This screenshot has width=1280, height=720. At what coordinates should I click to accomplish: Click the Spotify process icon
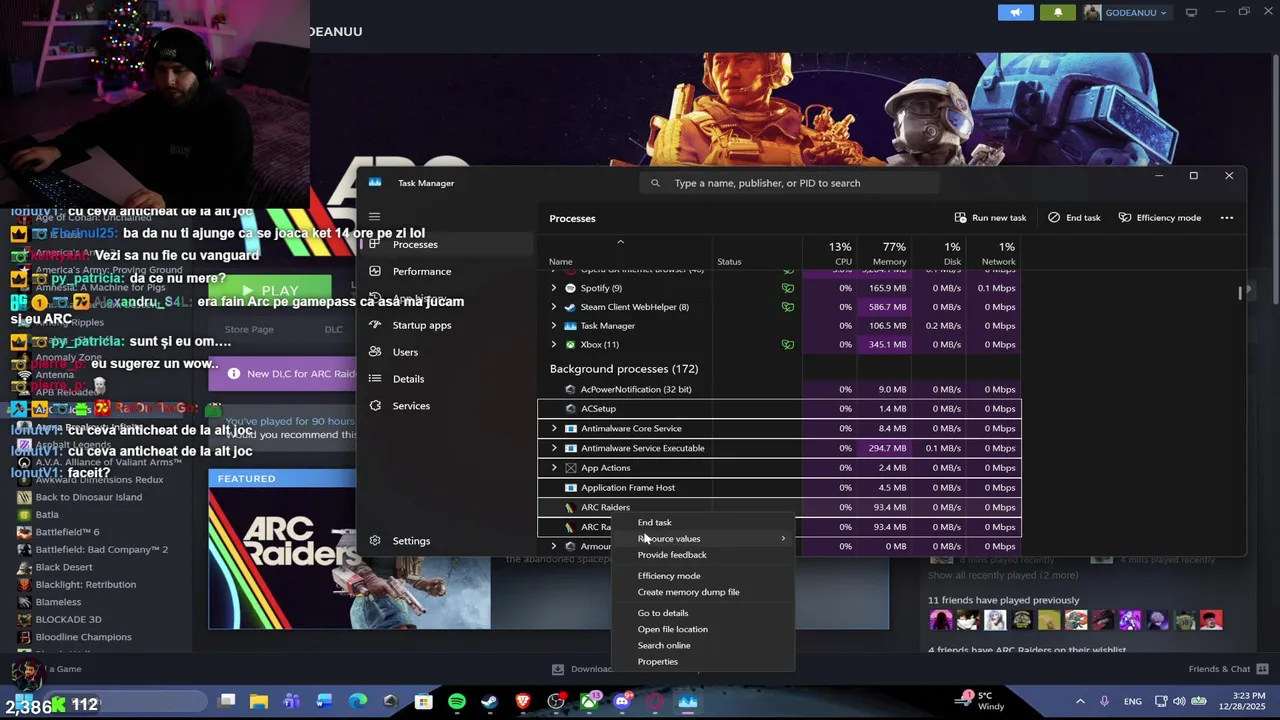pos(570,288)
